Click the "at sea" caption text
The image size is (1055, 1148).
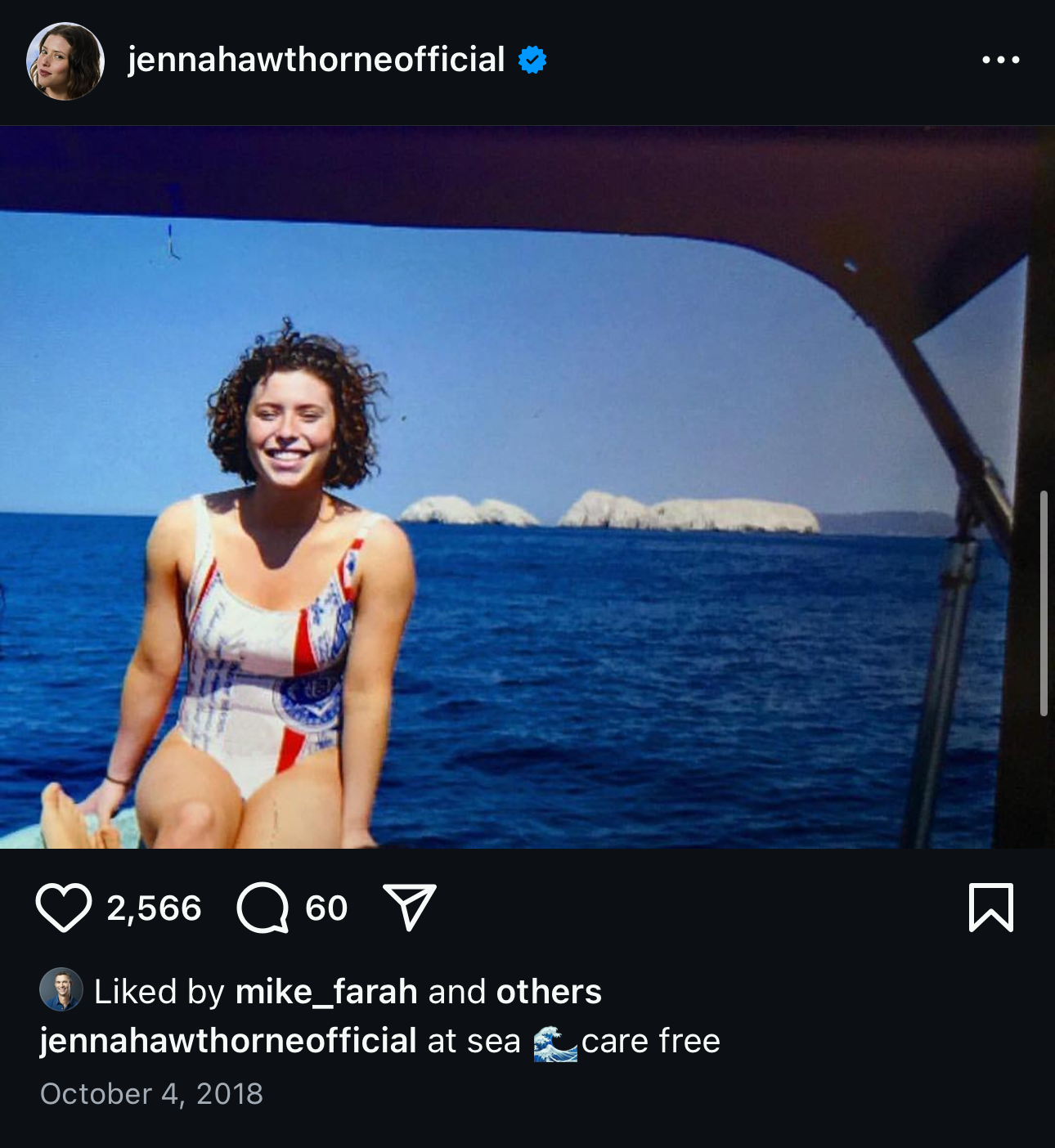coord(474,1041)
